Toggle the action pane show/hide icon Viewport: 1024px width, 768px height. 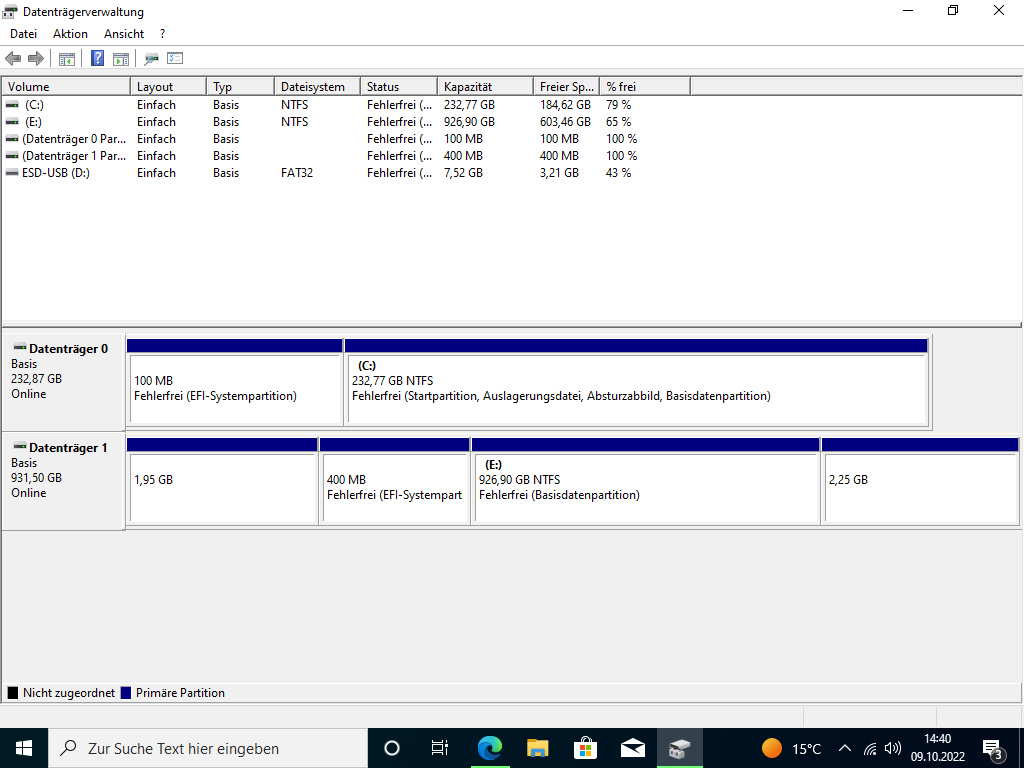click(121, 59)
